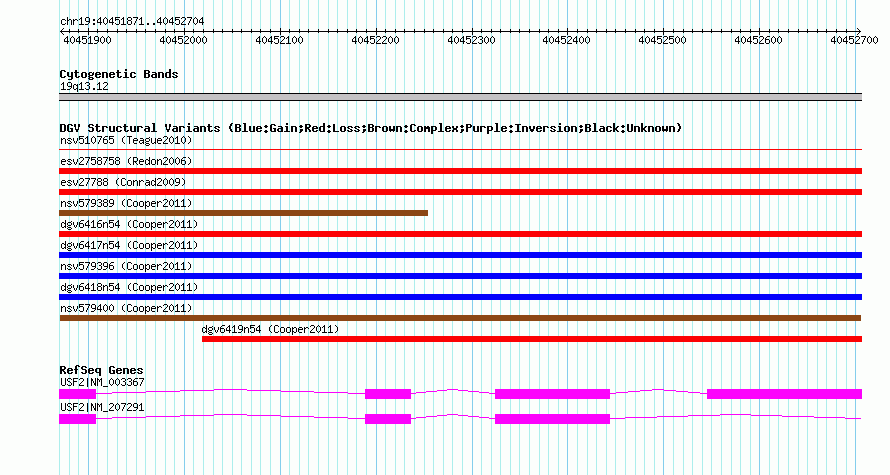Click ruler position 40452100
890x475 pixels.
point(279,40)
